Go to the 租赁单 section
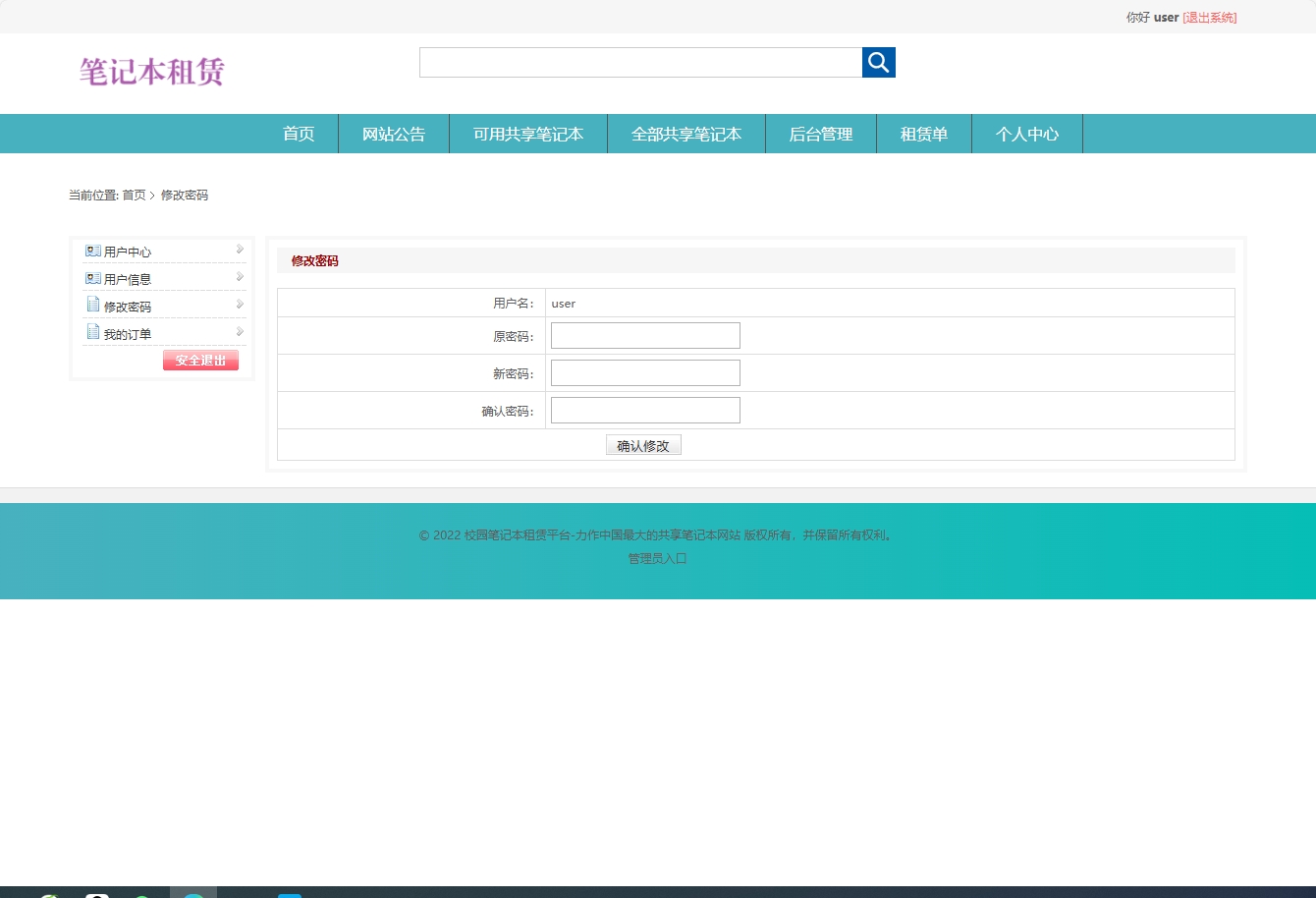The image size is (1316, 898). (923, 134)
